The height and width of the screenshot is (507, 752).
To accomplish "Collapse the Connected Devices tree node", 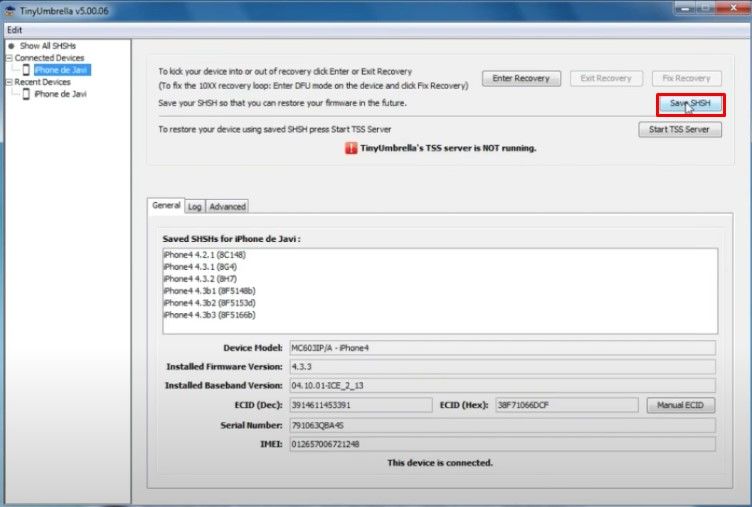I will coord(8,58).
